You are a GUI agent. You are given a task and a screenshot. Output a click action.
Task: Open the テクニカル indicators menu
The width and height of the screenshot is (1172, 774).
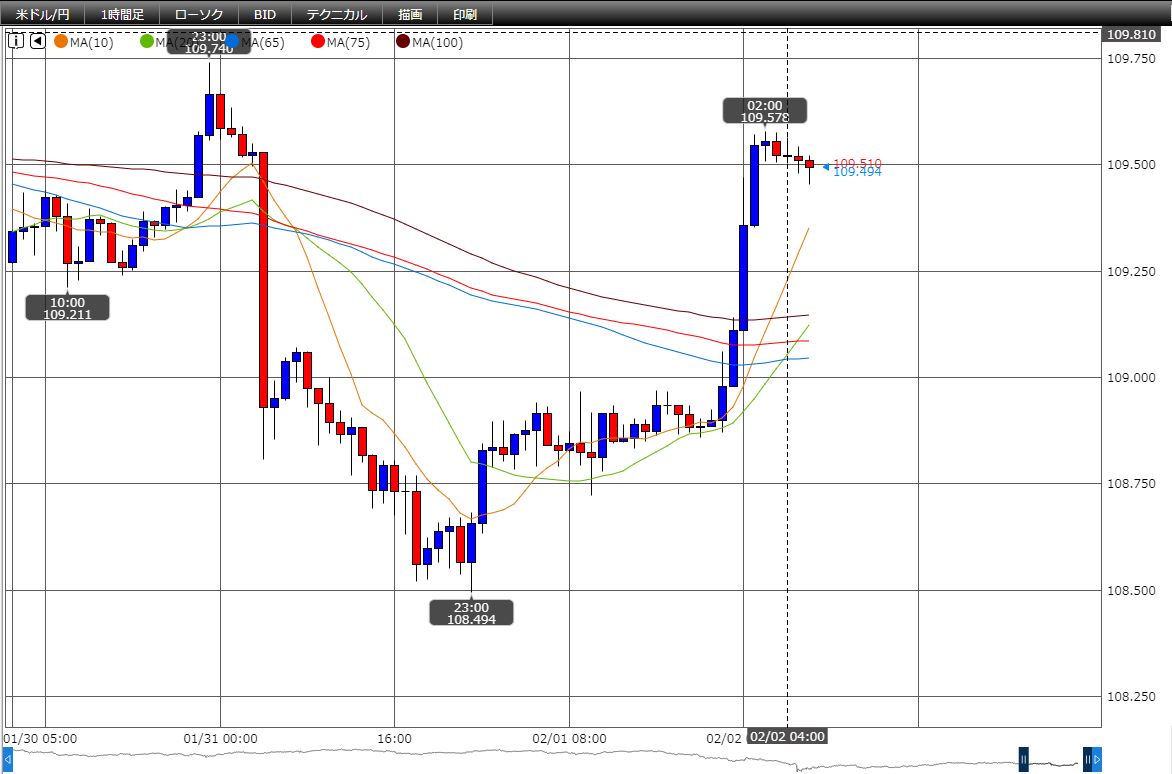click(x=336, y=14)
